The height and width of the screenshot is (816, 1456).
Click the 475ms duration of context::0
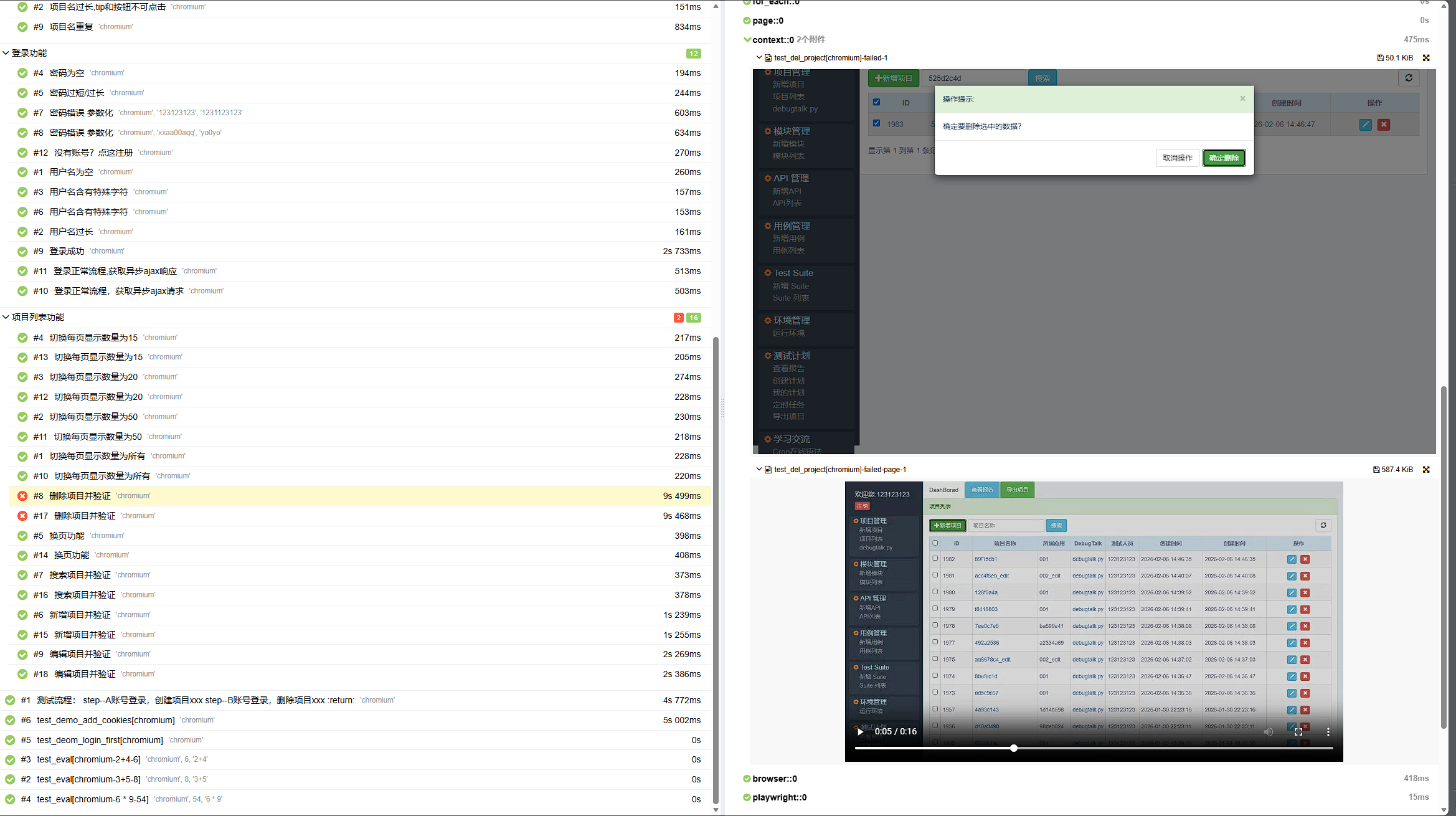1416,40
